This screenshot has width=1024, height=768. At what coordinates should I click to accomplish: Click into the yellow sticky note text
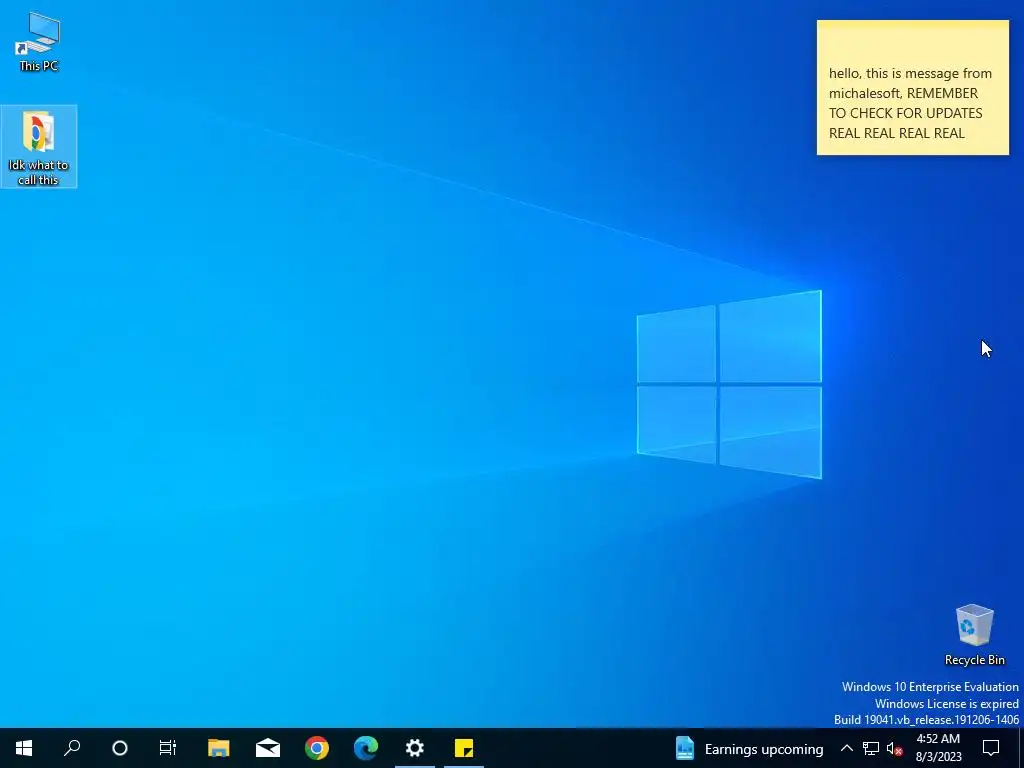point(910,103)
